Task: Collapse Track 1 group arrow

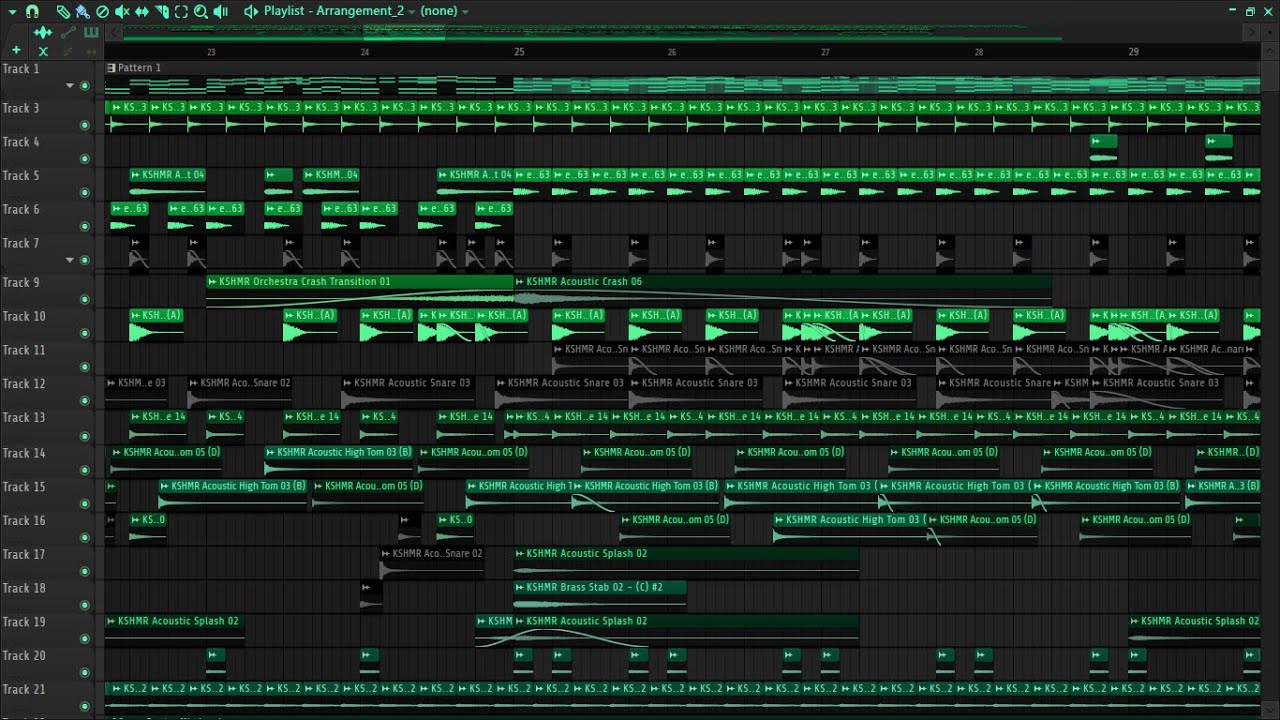Action: pos(69,86)
